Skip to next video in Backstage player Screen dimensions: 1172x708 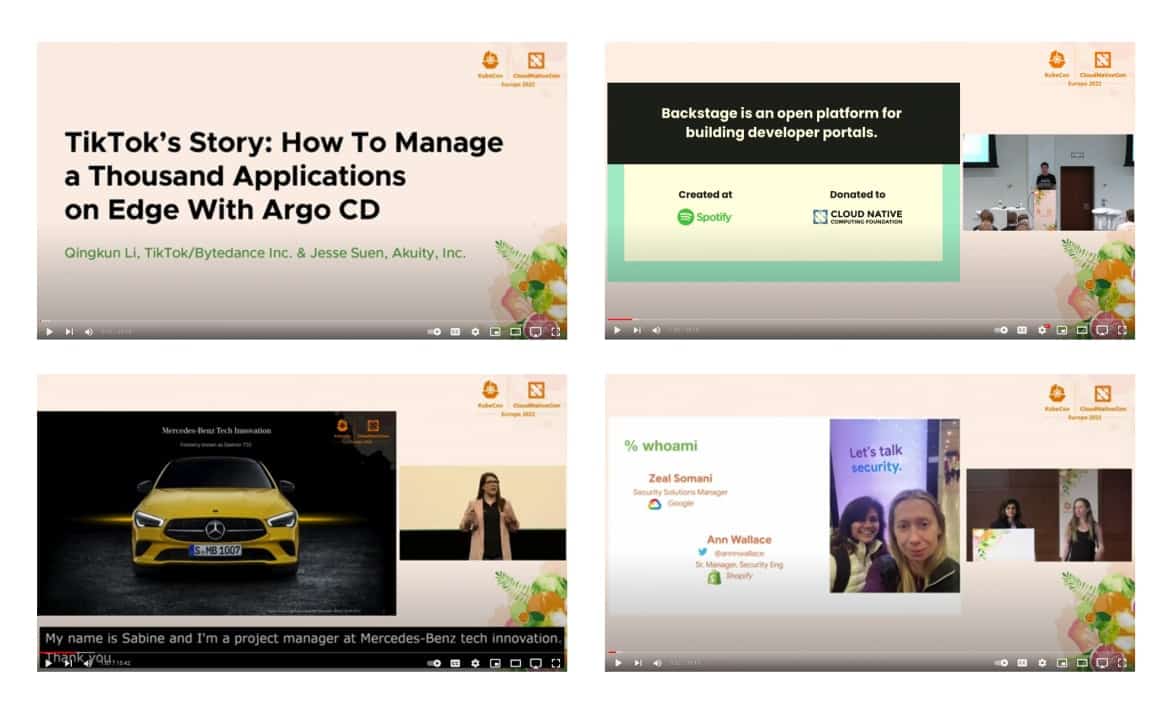tap(637, 330)
